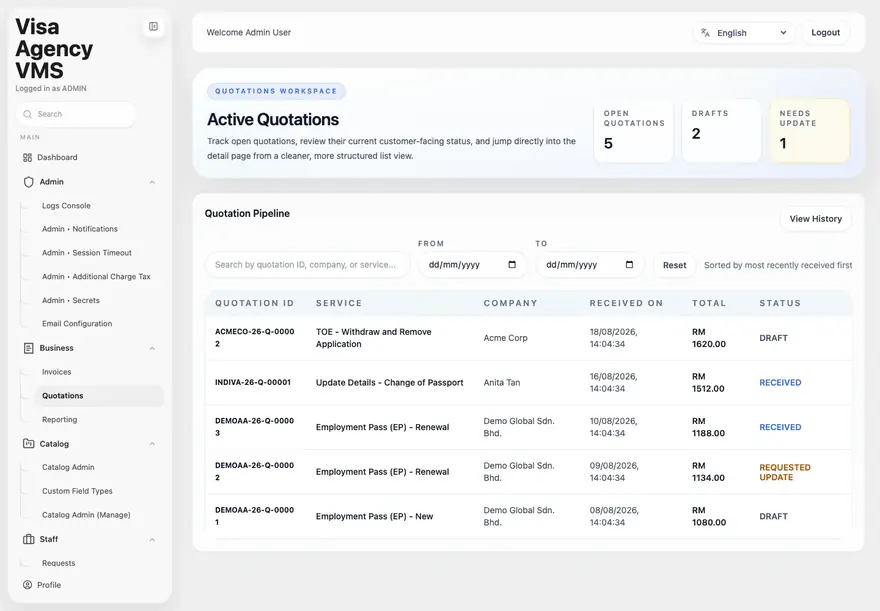Click the Acme Corp company cell
880x611 pixels.
pyautogui.click(x=506, y=338)
